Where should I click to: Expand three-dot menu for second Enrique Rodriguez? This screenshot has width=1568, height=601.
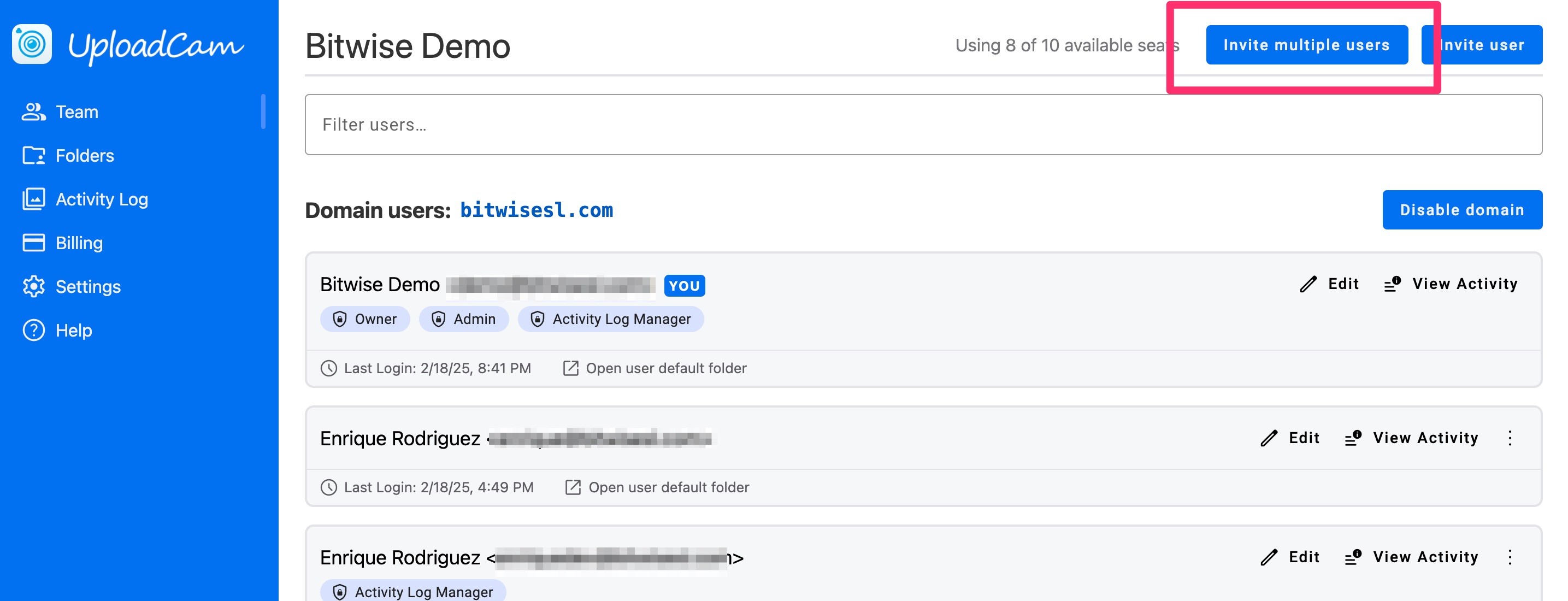pos(1510,557)
